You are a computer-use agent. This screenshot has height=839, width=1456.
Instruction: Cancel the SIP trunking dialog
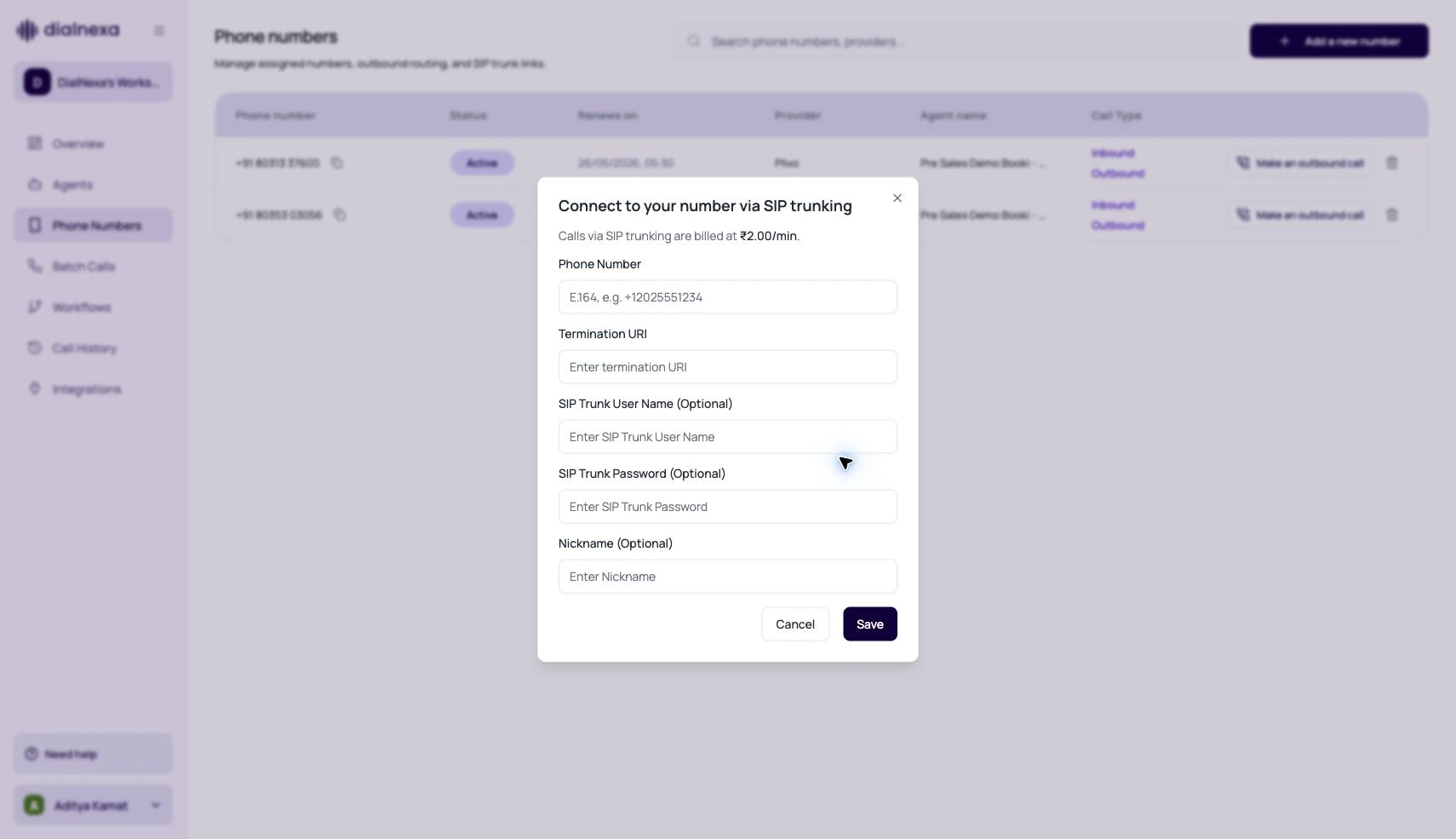(795, 624)
